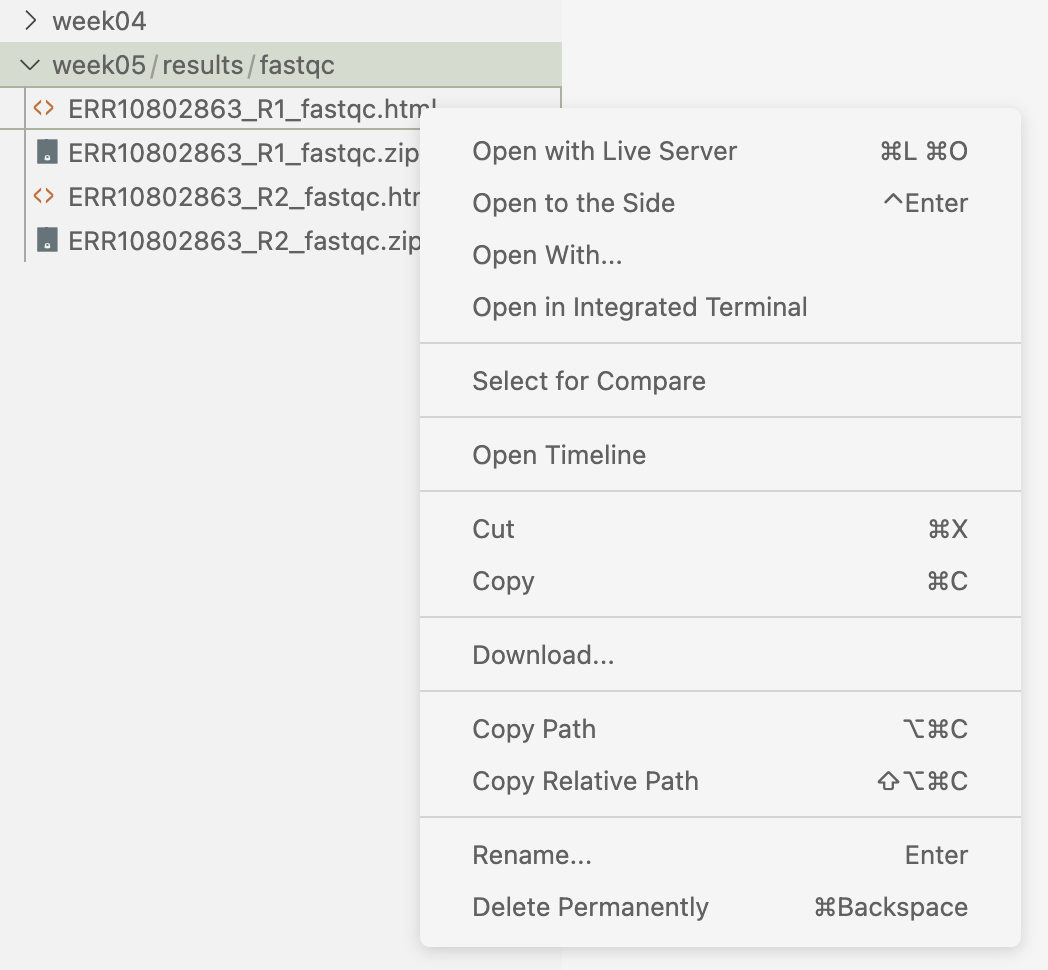Download the selected file
Screen dimensions: 1048x970
543,655
